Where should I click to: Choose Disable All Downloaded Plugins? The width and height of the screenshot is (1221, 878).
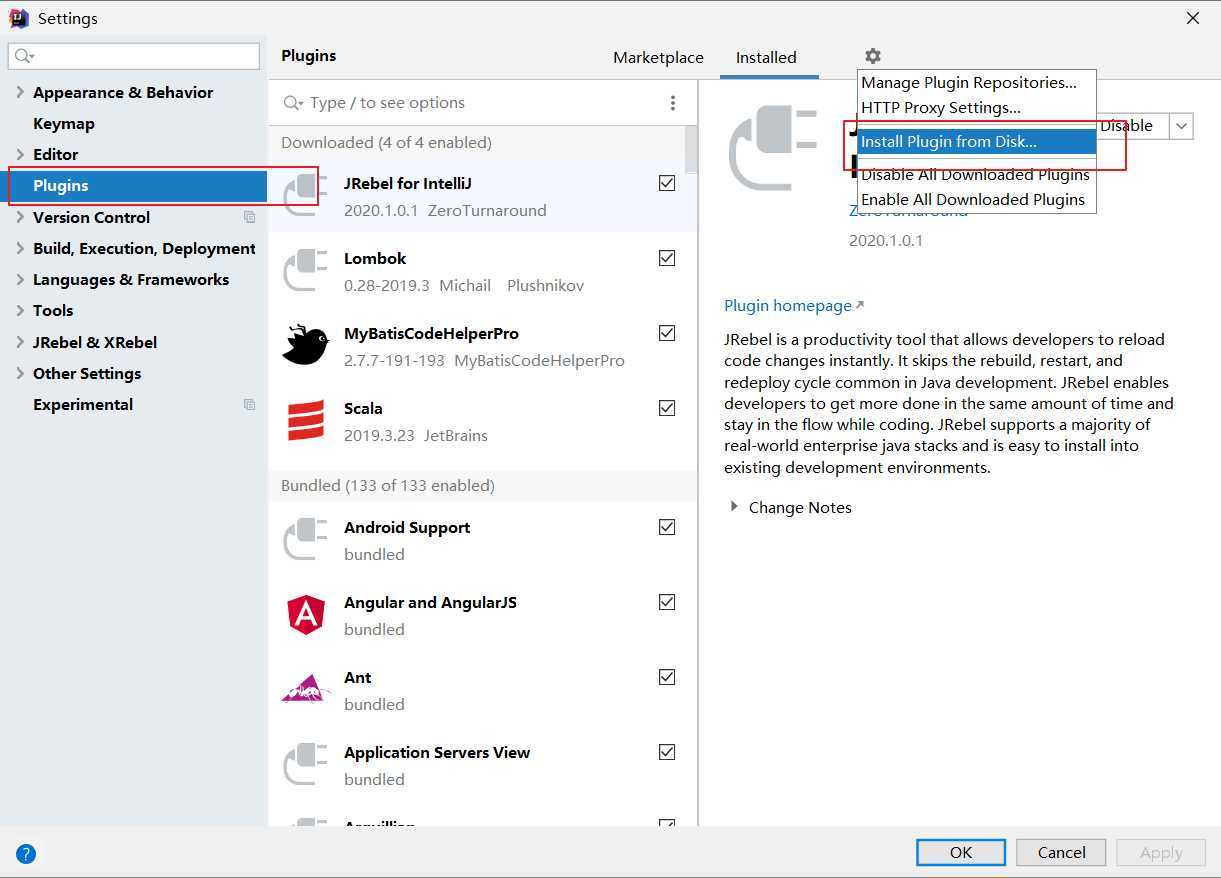(x=977, y=175)
